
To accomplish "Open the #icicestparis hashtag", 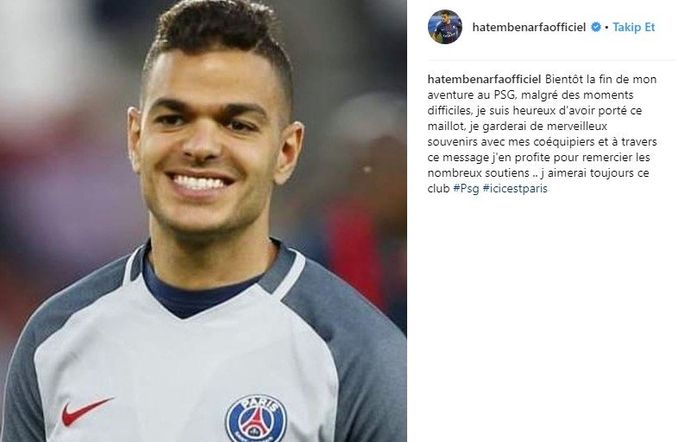I will coord(515,189).
